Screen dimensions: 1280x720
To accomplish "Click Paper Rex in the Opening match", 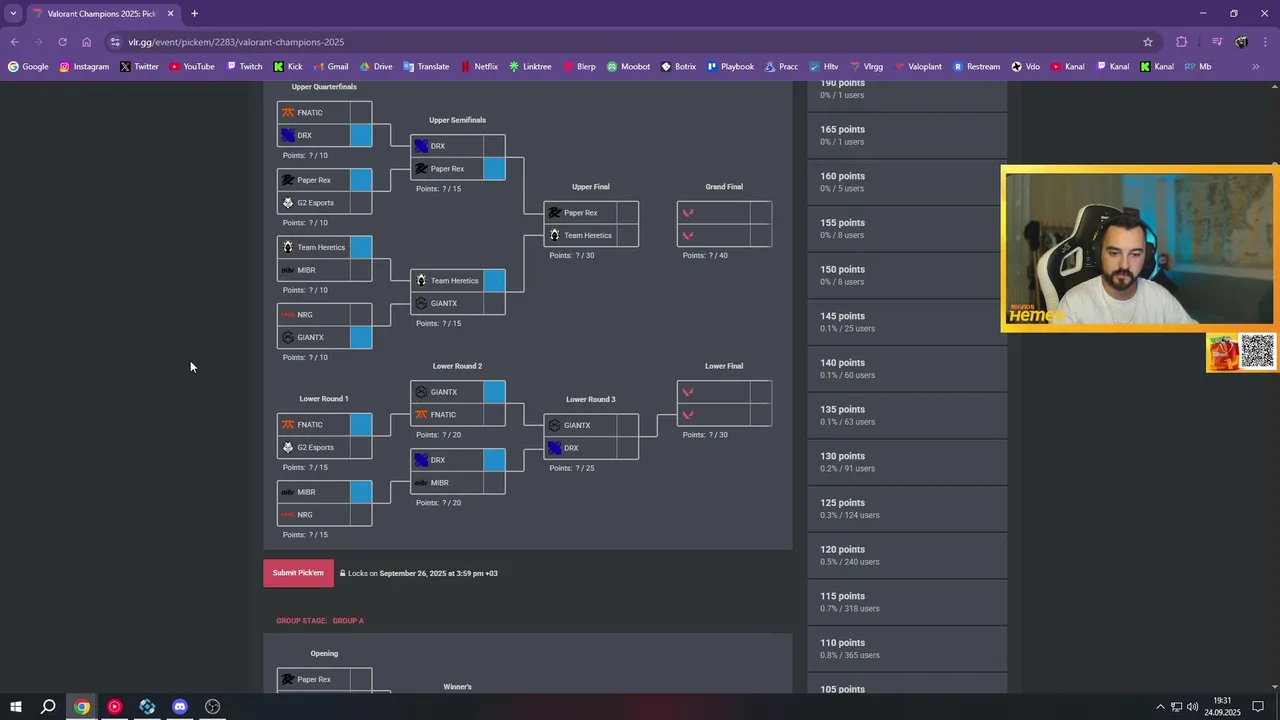I will click(x=314, y=680).
